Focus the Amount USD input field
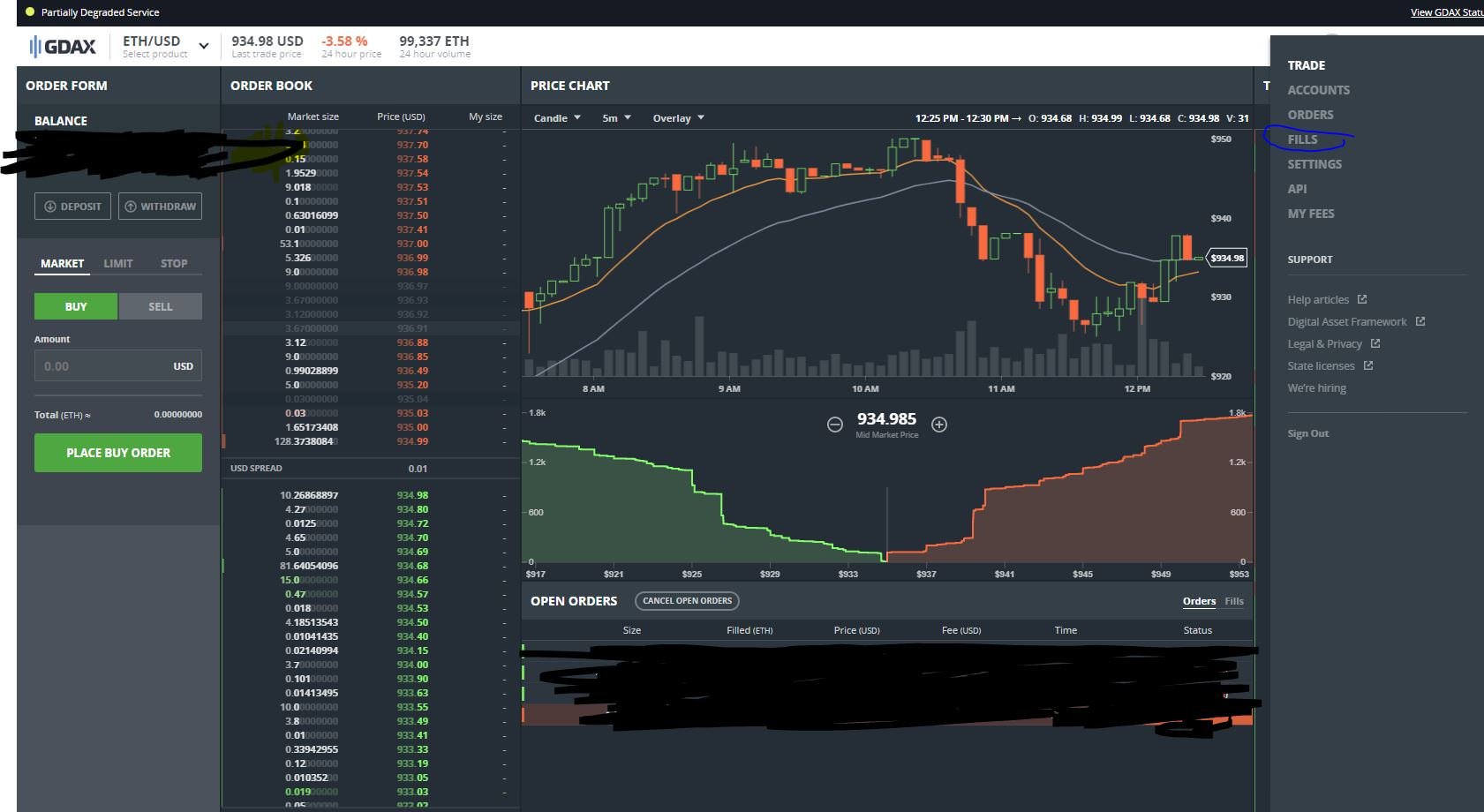 118,366
